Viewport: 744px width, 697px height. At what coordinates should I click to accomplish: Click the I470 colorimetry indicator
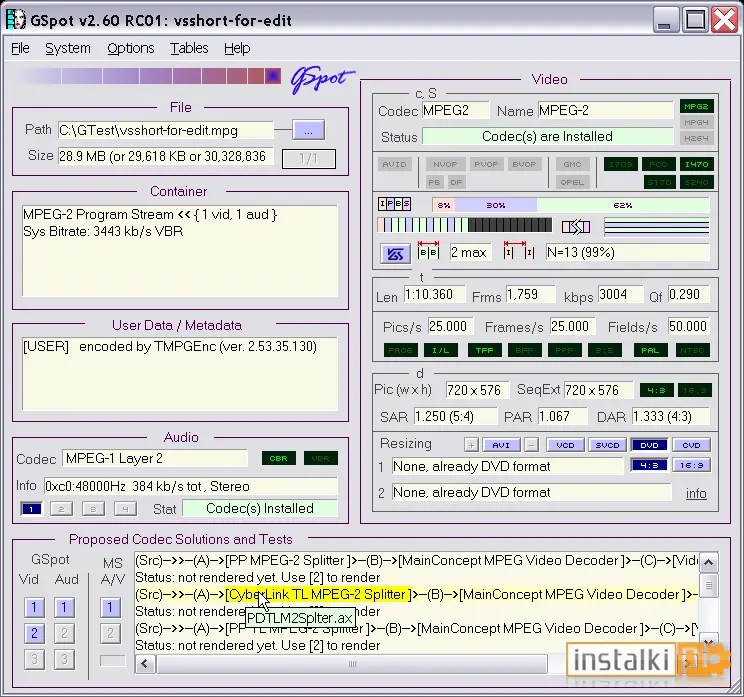click(x=696, y=164)
